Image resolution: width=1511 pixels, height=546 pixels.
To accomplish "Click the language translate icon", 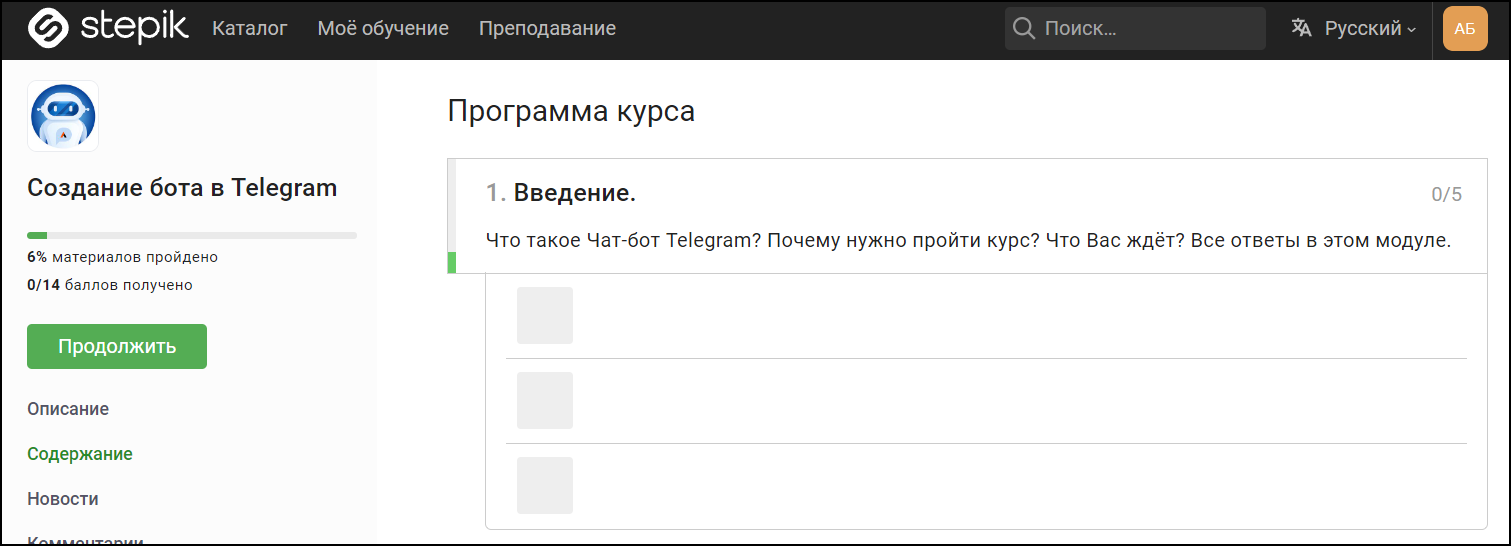I will [1301, 28].
